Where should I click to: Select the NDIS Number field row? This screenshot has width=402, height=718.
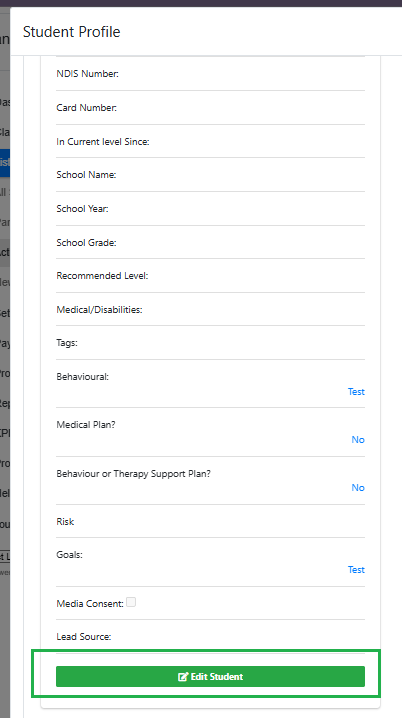point(211,74)
